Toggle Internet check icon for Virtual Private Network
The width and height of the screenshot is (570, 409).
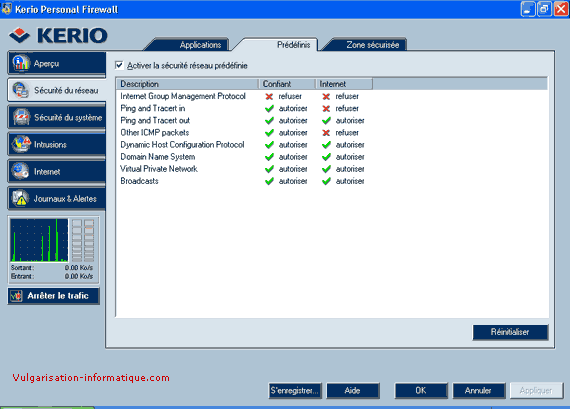pyautogui.click(x=326, y=169)
